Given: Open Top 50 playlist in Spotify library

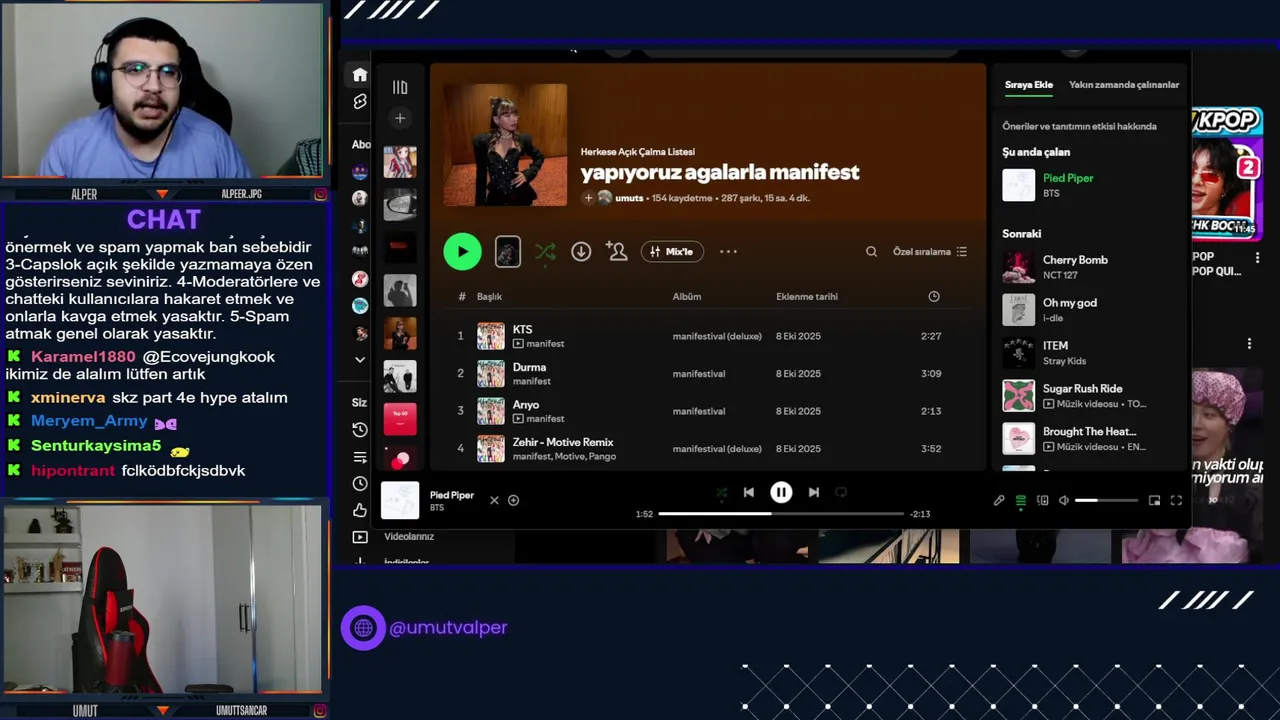Looking at the screenshot, I should pos(400,419).
